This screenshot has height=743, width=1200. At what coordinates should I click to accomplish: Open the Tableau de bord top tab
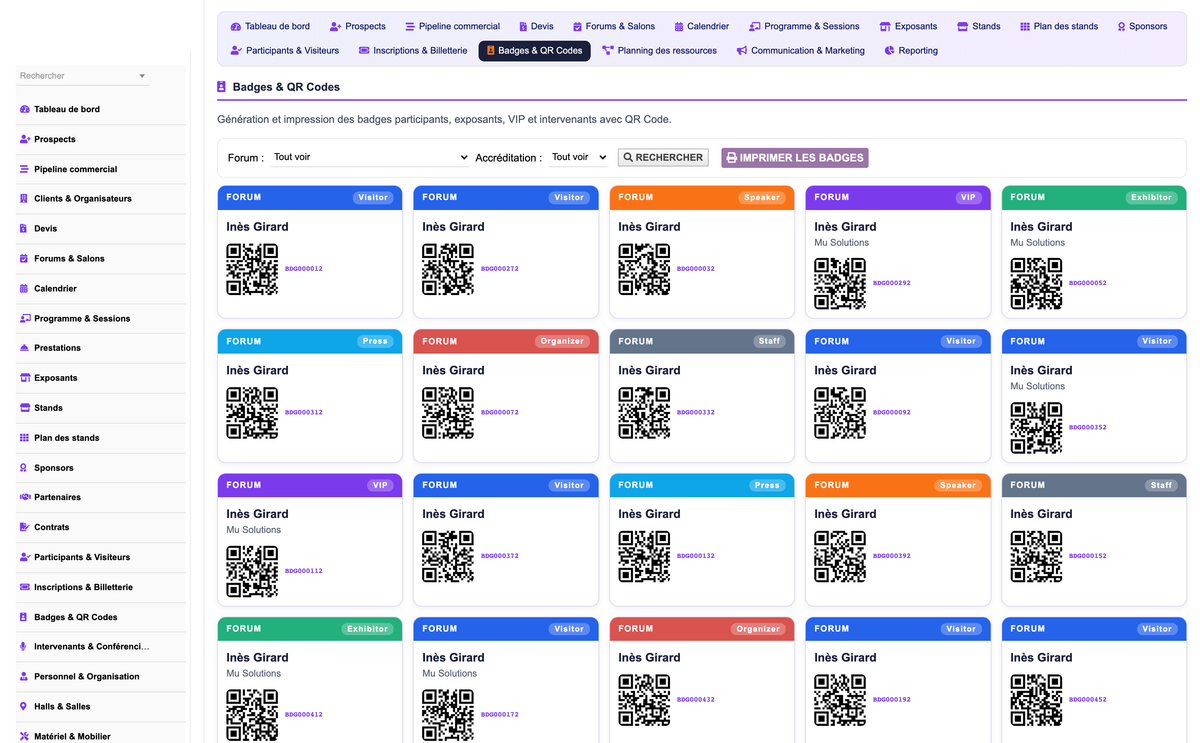point(270,26)
